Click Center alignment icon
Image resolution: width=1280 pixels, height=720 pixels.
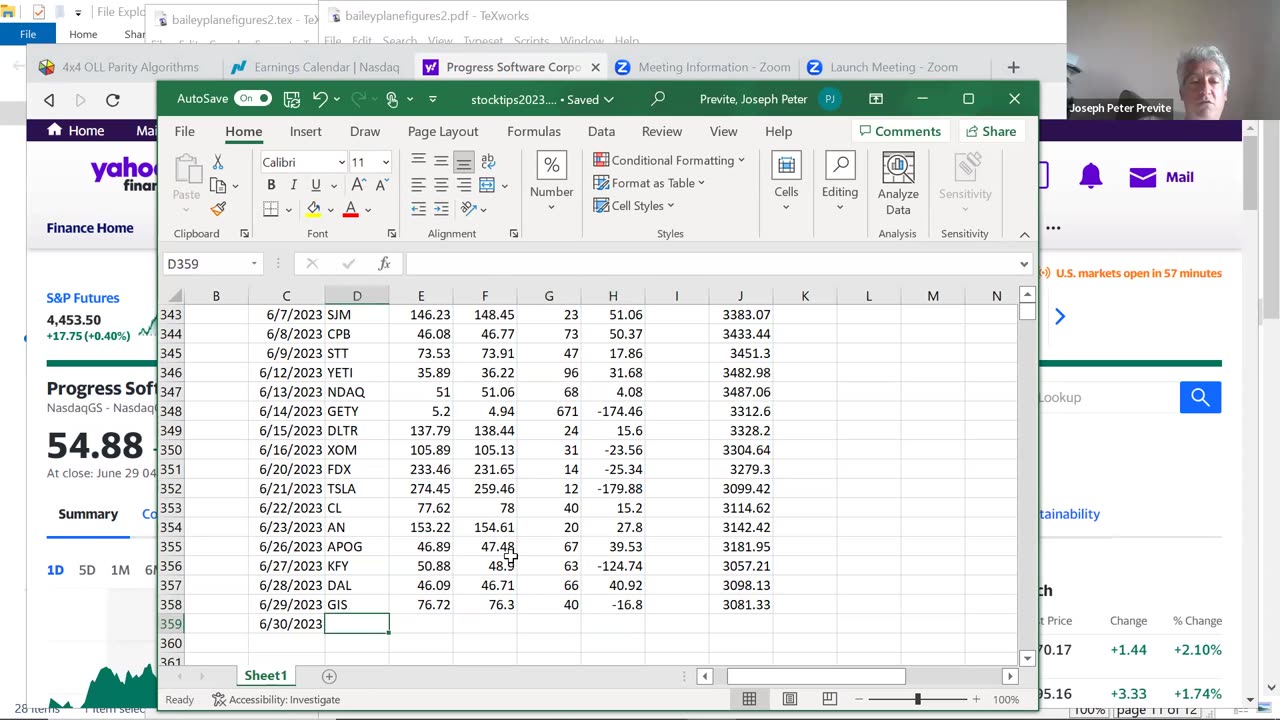coord(441,185)
